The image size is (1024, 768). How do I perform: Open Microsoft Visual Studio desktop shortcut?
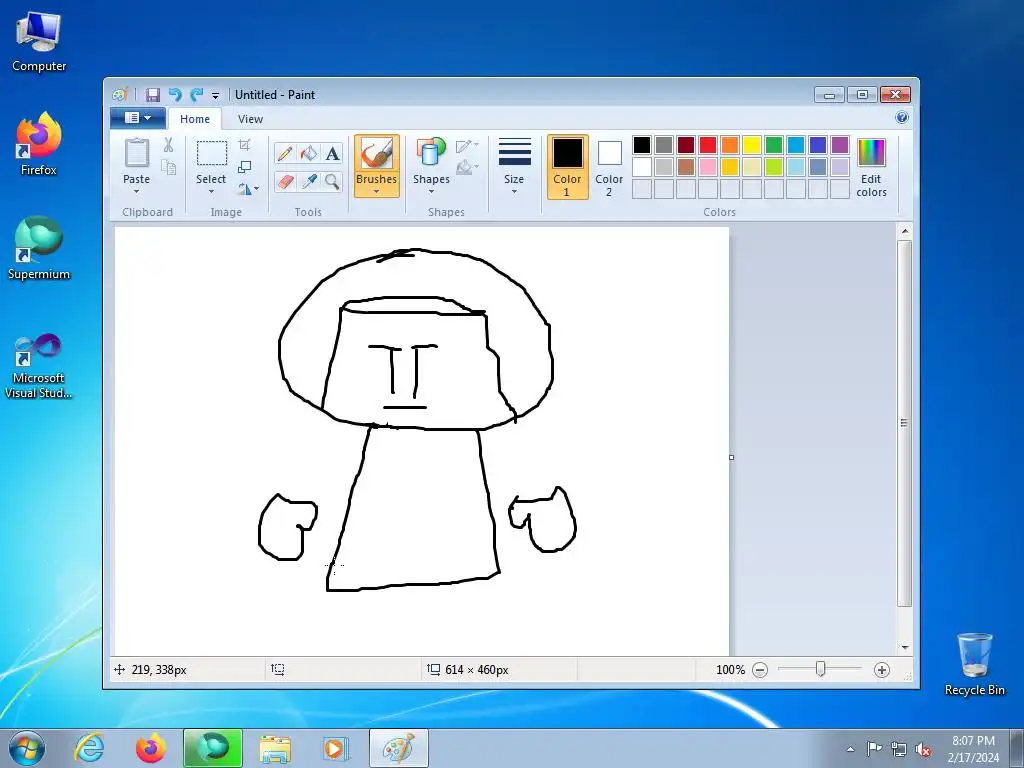pos(39,366)
